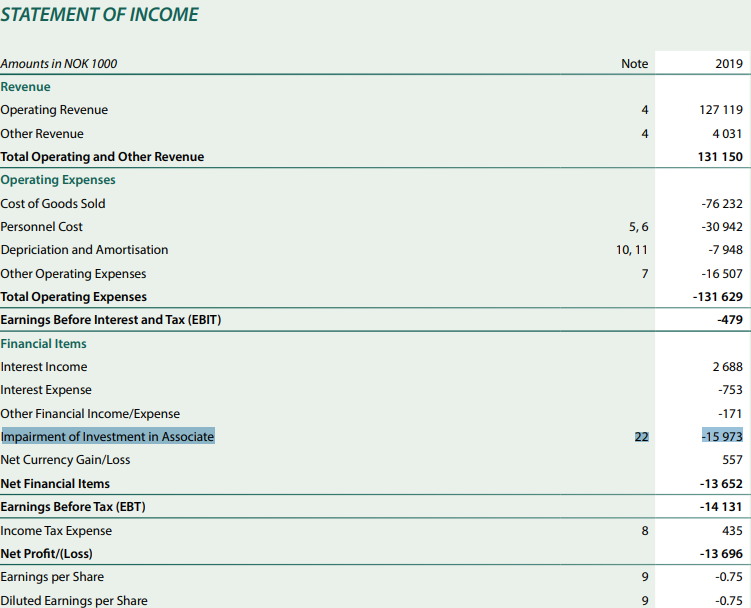Screen dimensions: 751x608
Task: Click the Net Profit/(Loss) row label
Action: [x=46, y=553]
